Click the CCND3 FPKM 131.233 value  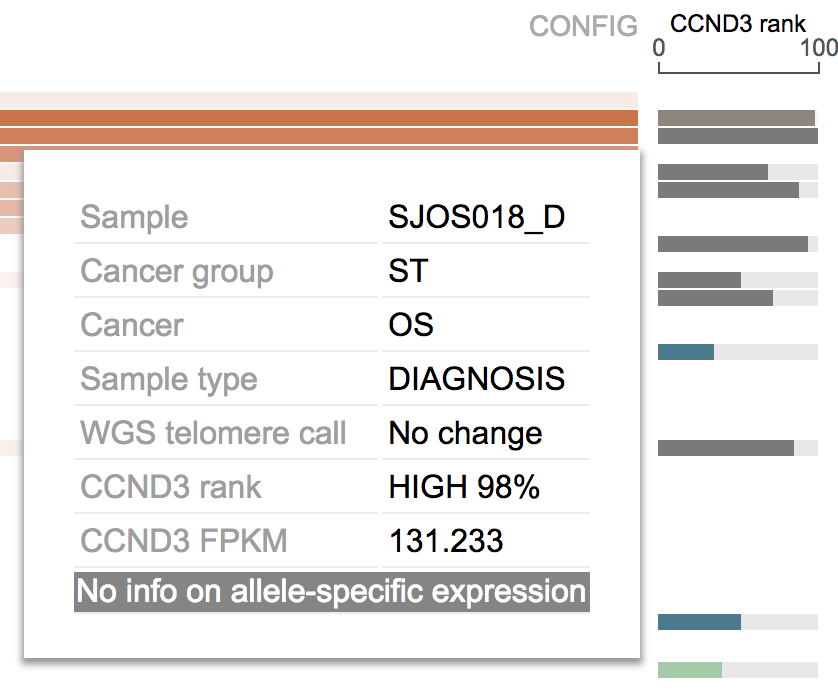[446, 541]
